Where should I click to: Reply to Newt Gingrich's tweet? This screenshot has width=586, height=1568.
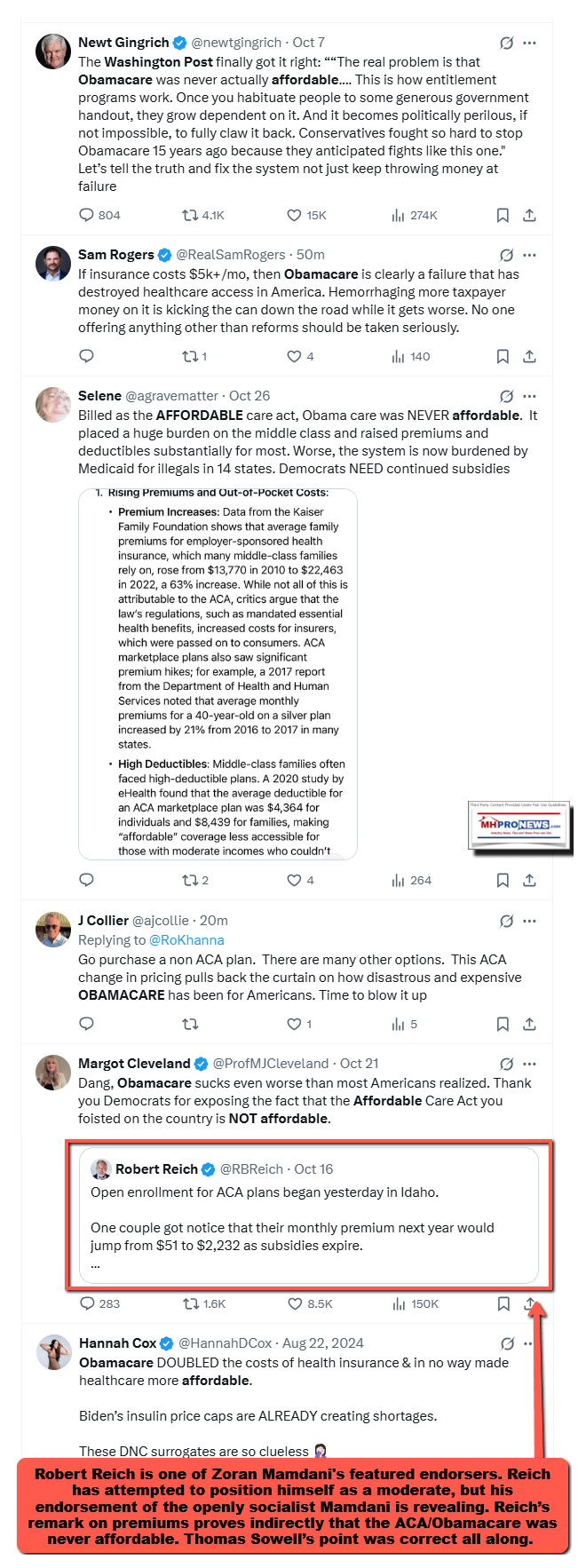(87, 215)
